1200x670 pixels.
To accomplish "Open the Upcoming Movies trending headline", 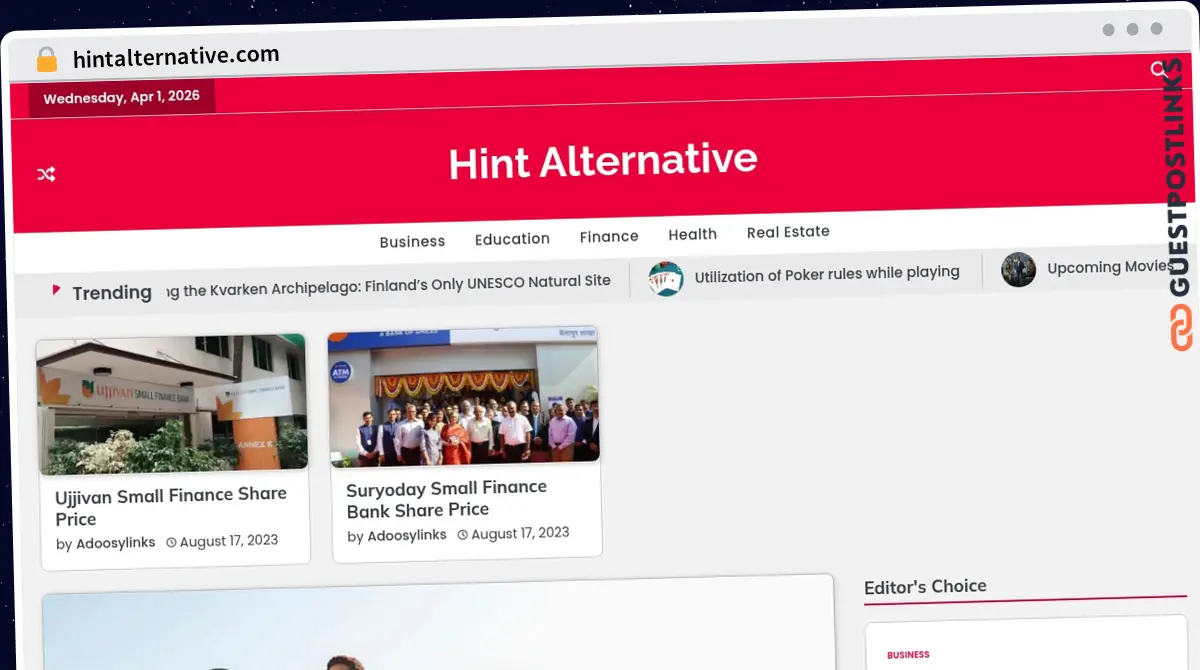I will click(1111, 267).
